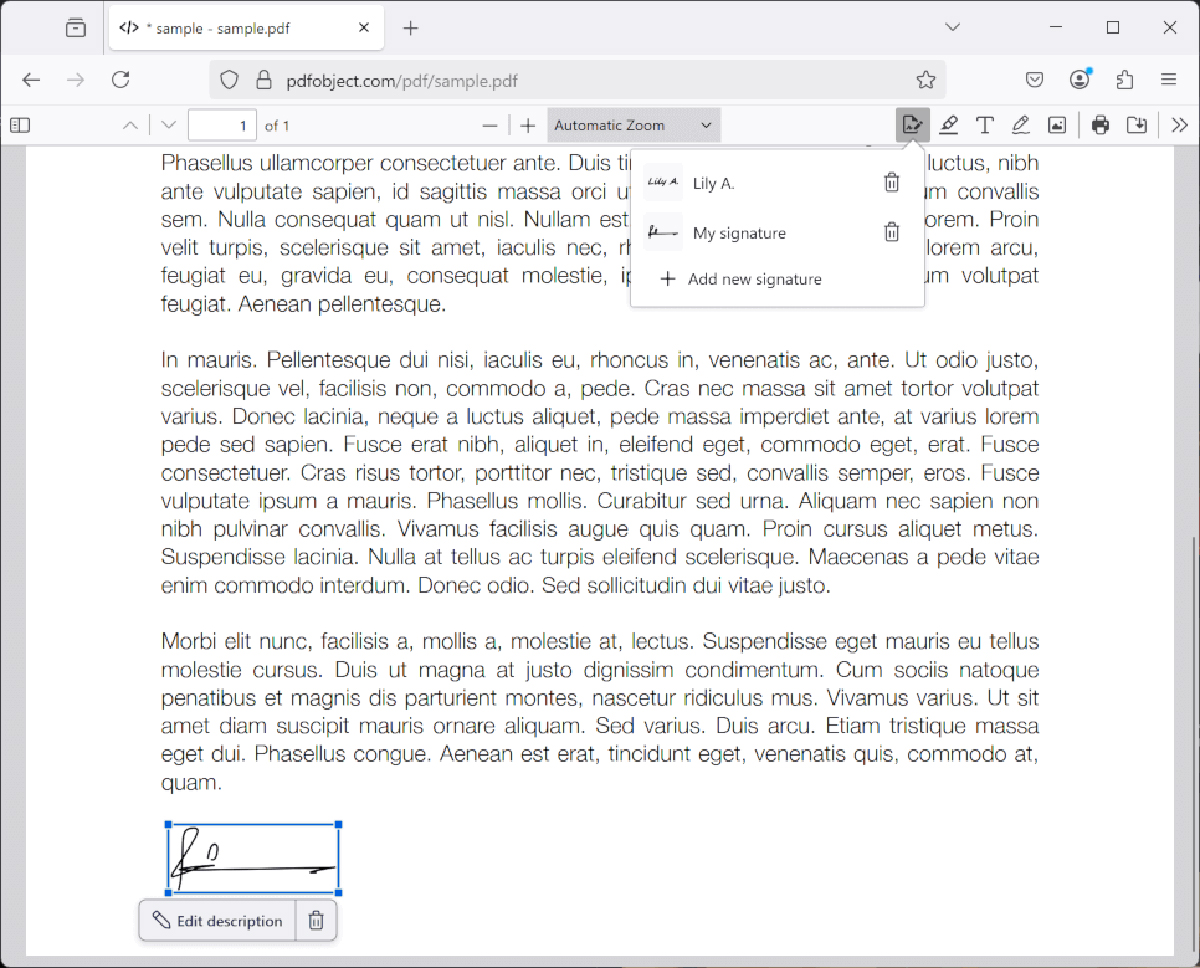Image resolution: width=1200 pixels, height=968 pixels.
Task: Select the freehand draw tool
Action: (x=1020, y=124)
